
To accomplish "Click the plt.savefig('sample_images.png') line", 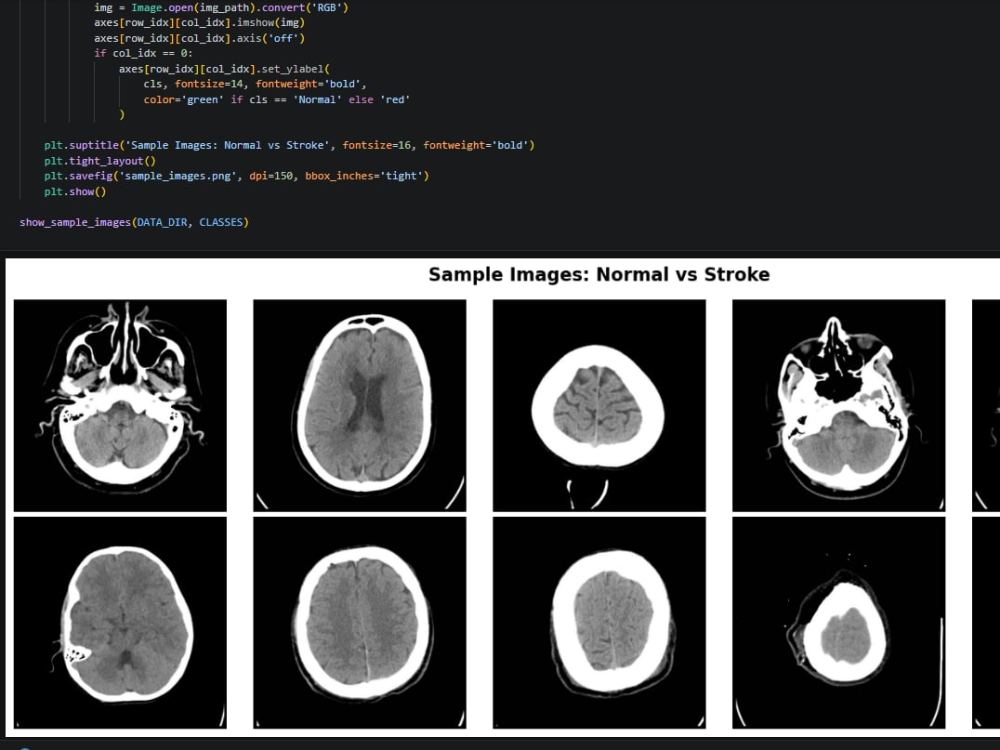I will (x=237, y=176).
